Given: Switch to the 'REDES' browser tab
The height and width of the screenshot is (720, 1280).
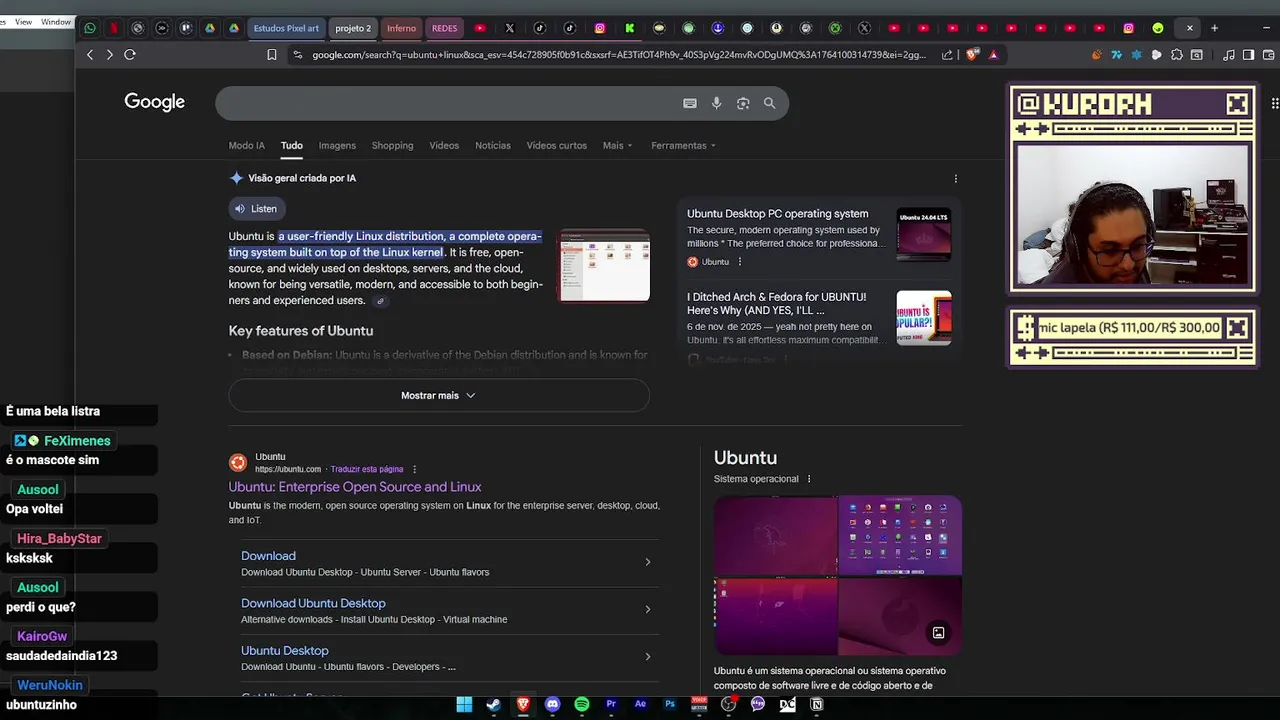Looking at the screenshot, I should click(x=444, y=28).
